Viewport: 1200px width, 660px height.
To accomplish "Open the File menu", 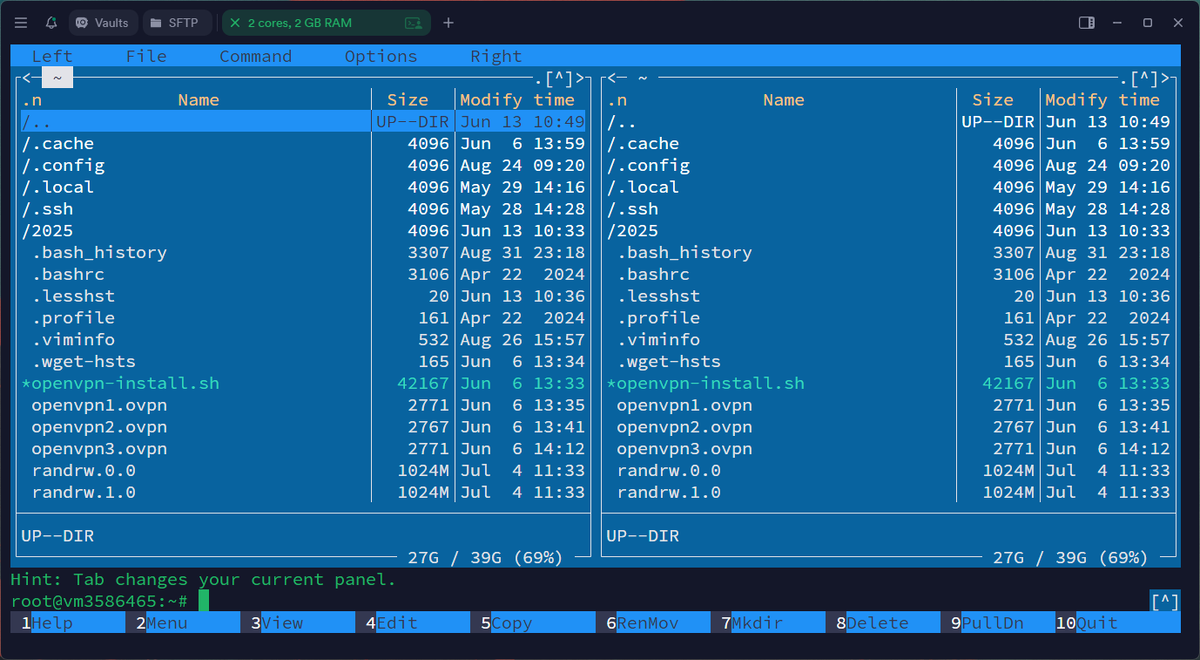I will tap(146, 56).
